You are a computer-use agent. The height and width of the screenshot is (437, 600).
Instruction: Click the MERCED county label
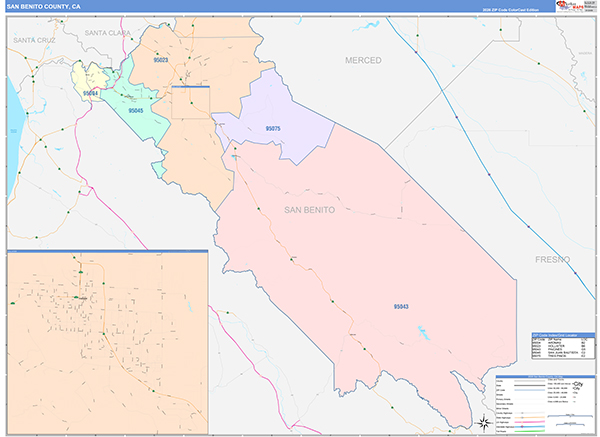[x=363, y=60]
